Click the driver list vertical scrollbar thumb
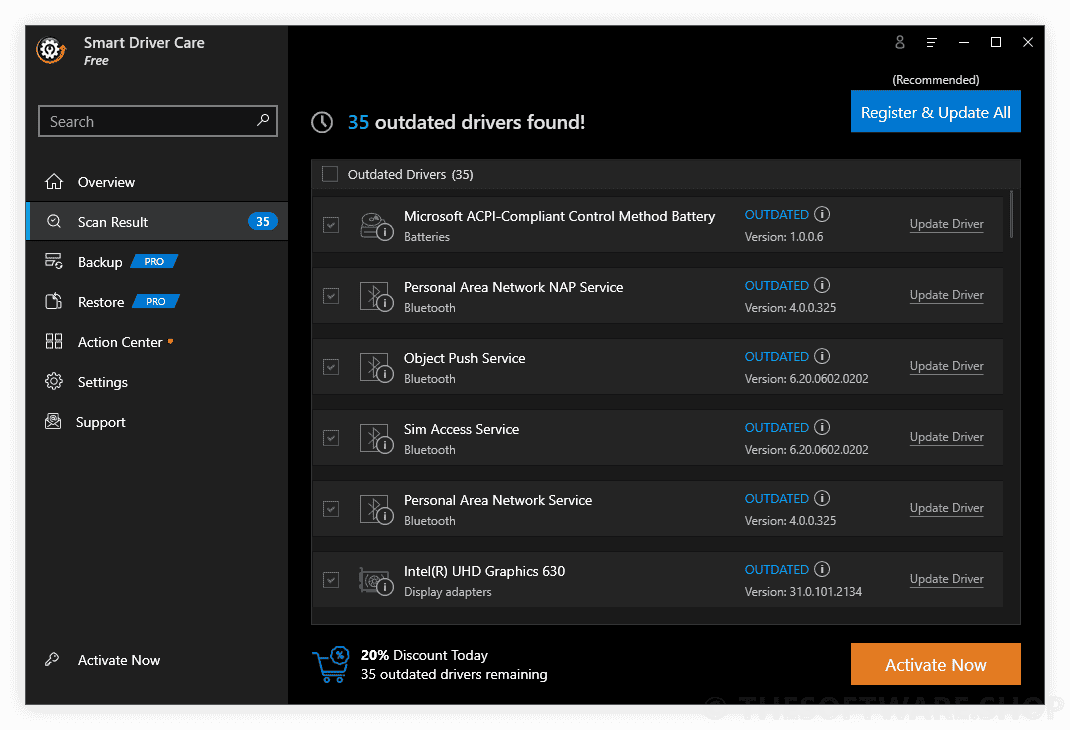Image resolution: width=1070 pixels, height=730 pixels. [1011, 214]
